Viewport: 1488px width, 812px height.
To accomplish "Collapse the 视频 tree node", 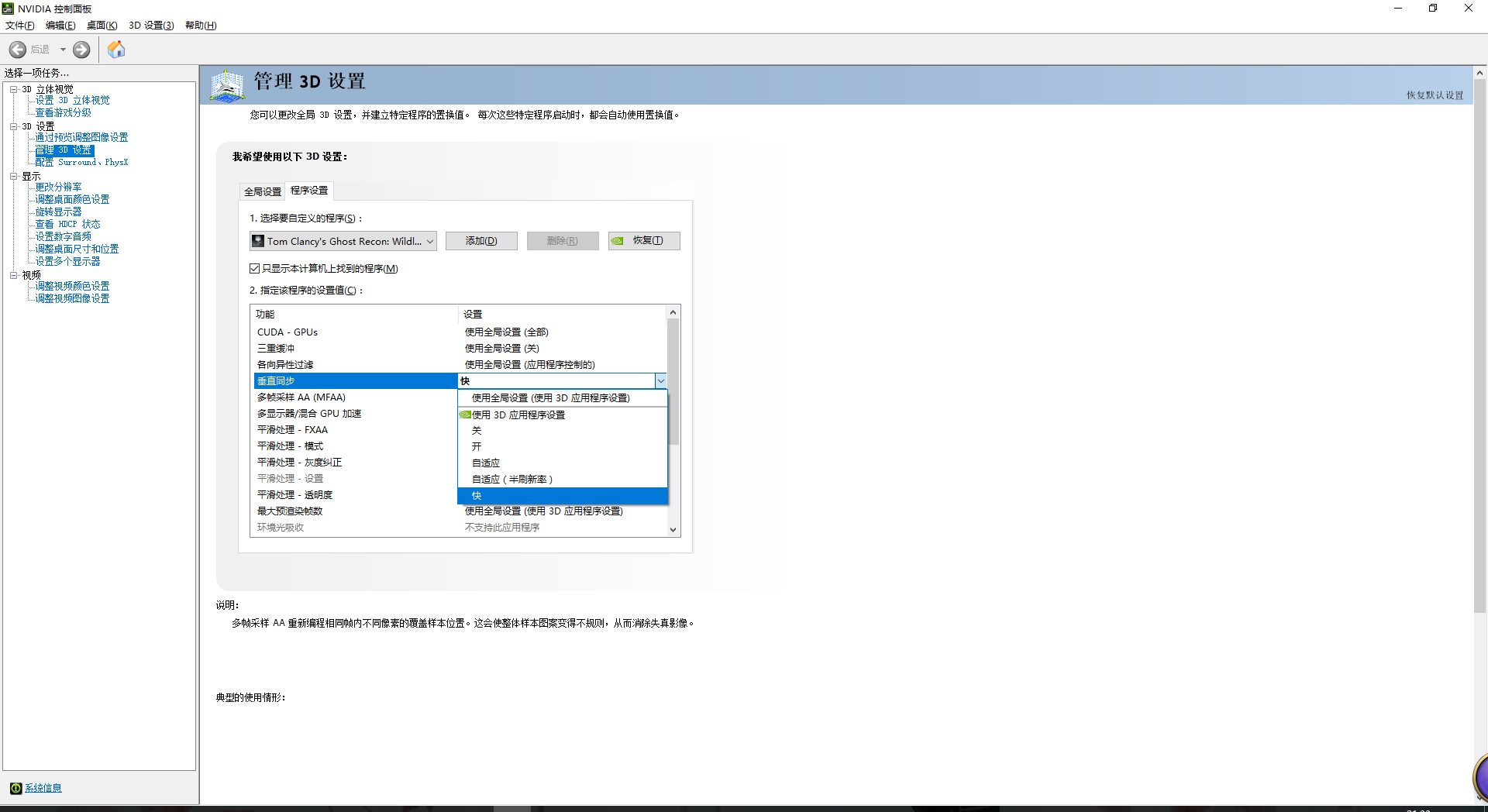I will click(x=13, y=275).
